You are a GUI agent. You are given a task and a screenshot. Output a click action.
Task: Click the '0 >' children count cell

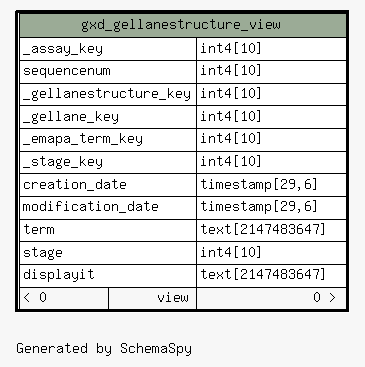click(272, 298)
